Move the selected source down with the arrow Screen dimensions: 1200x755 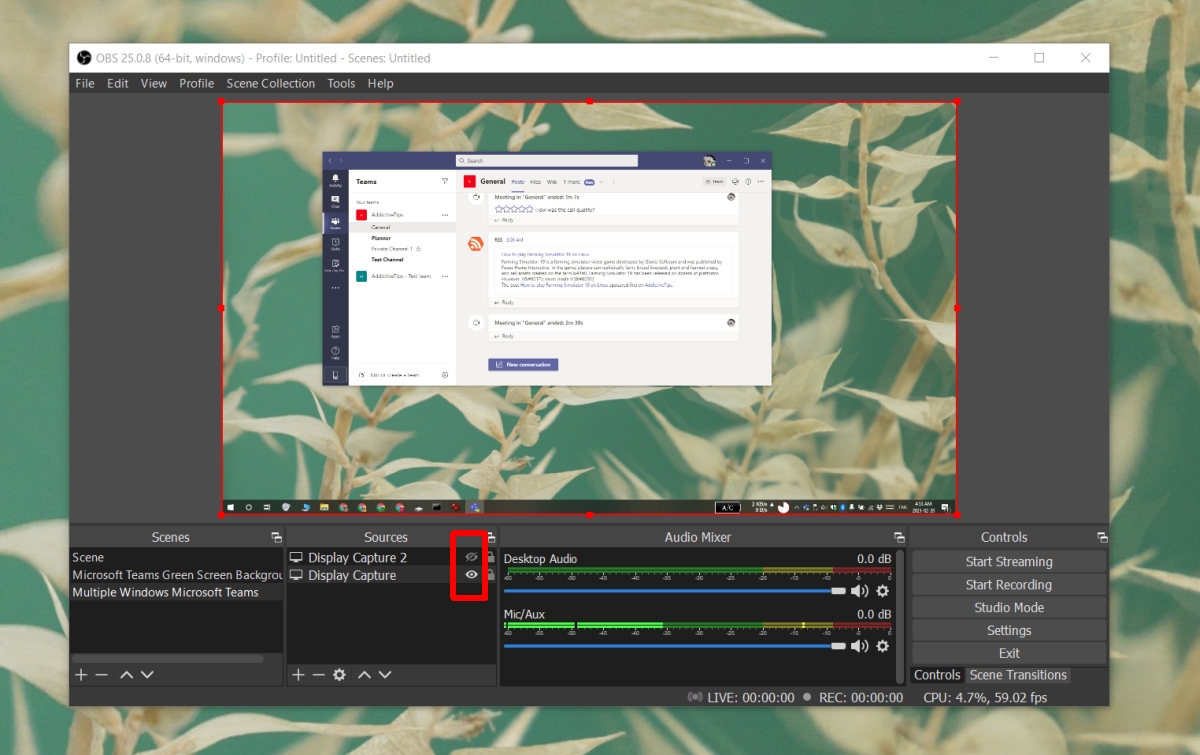point(386,674)
